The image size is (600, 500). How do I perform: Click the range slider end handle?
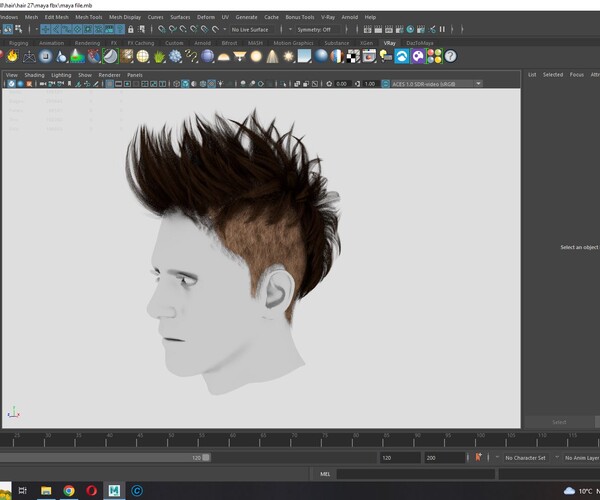click(206, 458)
